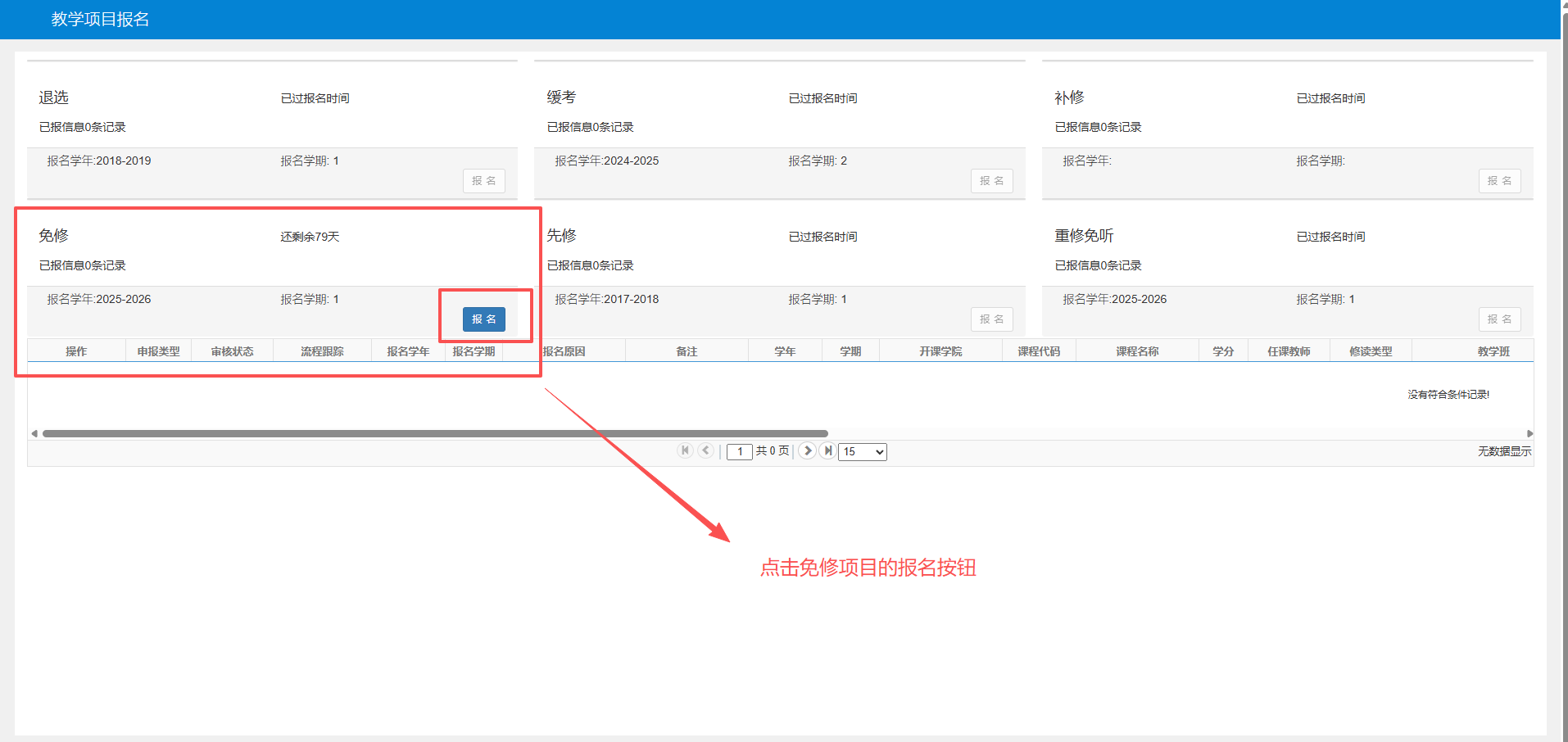1568x742 pixels.
Task: Click the 报名 button for 缓考
Action: [991, 181]
